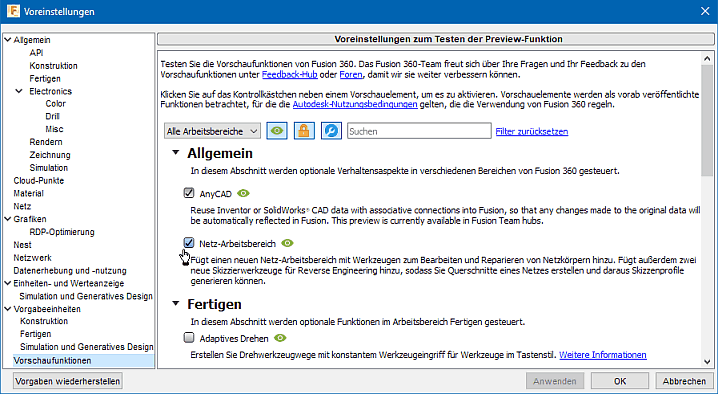This screenshot has width=718, height=394.
Task: Open Cloud-Punkte settings
Action: click(38, 181)
